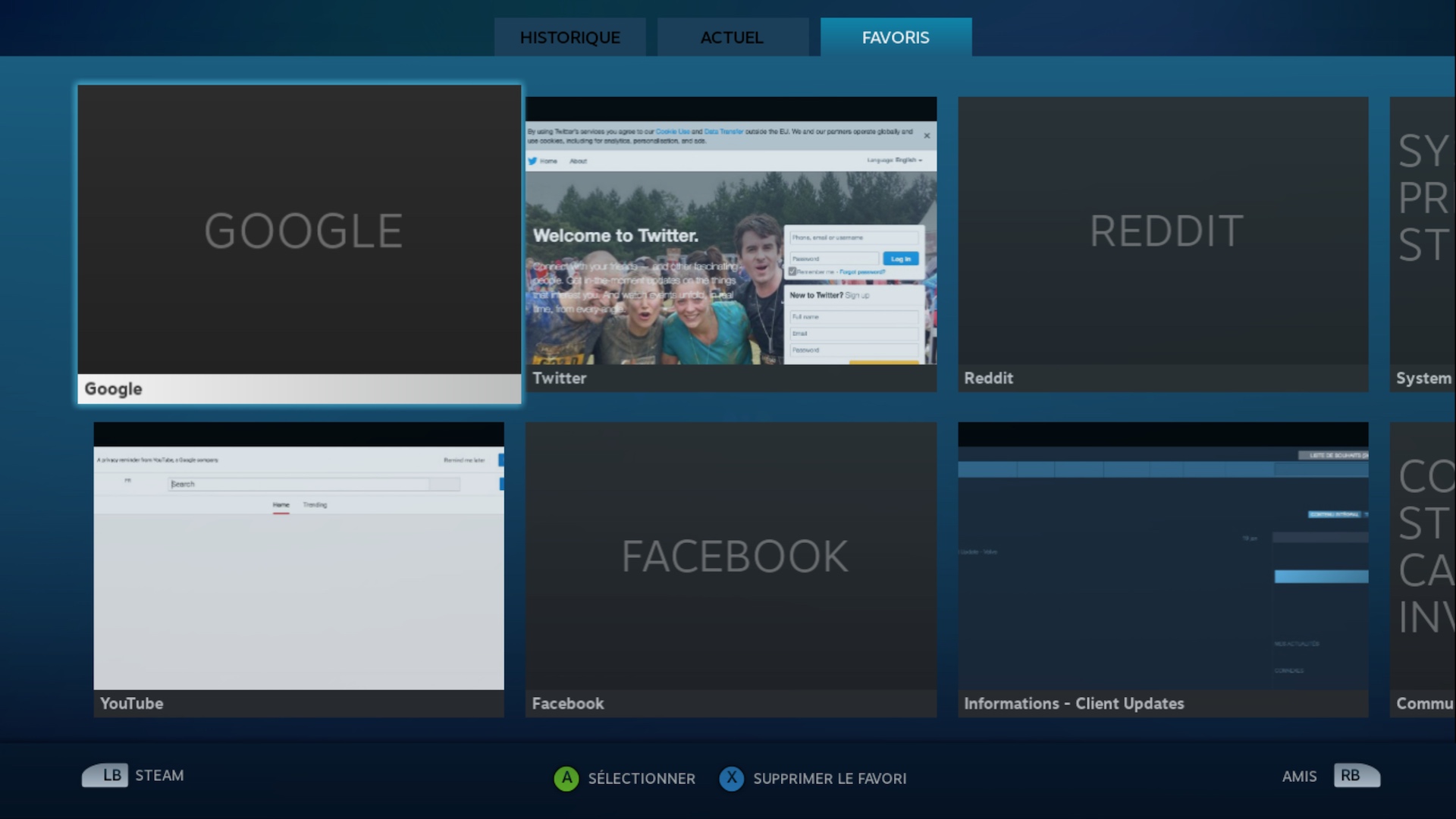1456x819 pixels.
Task: Click the YouTube caption label
Action: pyautogui.click(x=131, y=703)
